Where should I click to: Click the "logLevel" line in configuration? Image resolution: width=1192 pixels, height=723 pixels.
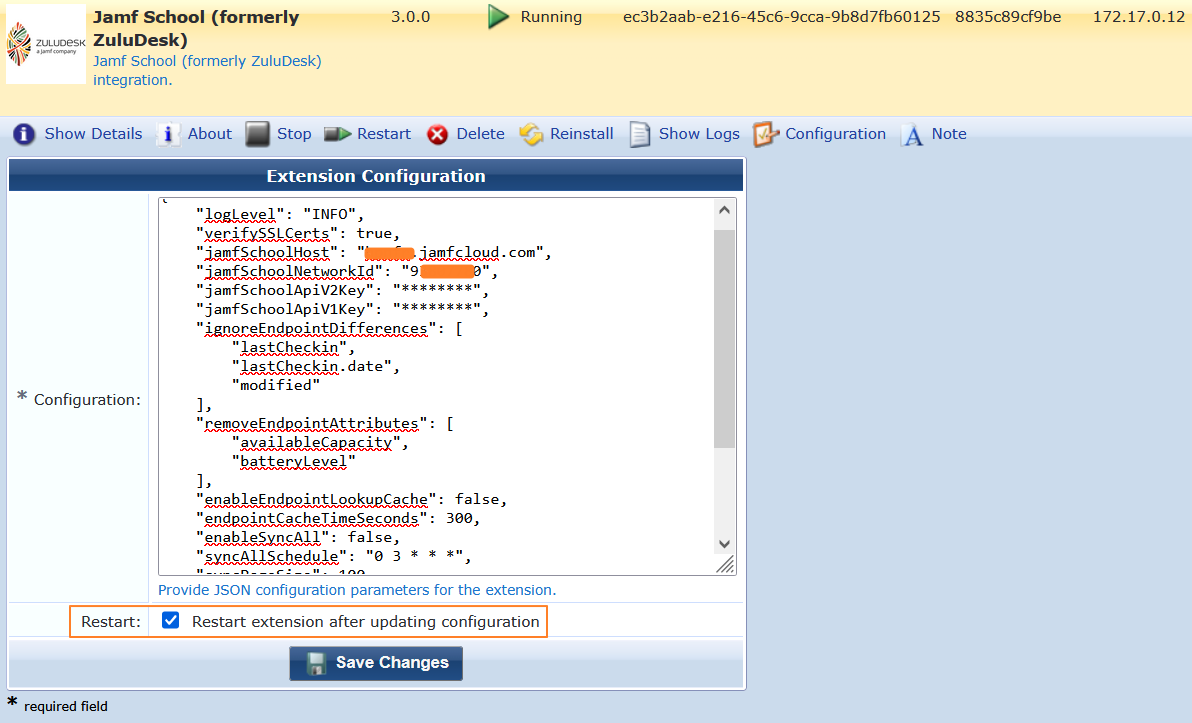(281, 214)
